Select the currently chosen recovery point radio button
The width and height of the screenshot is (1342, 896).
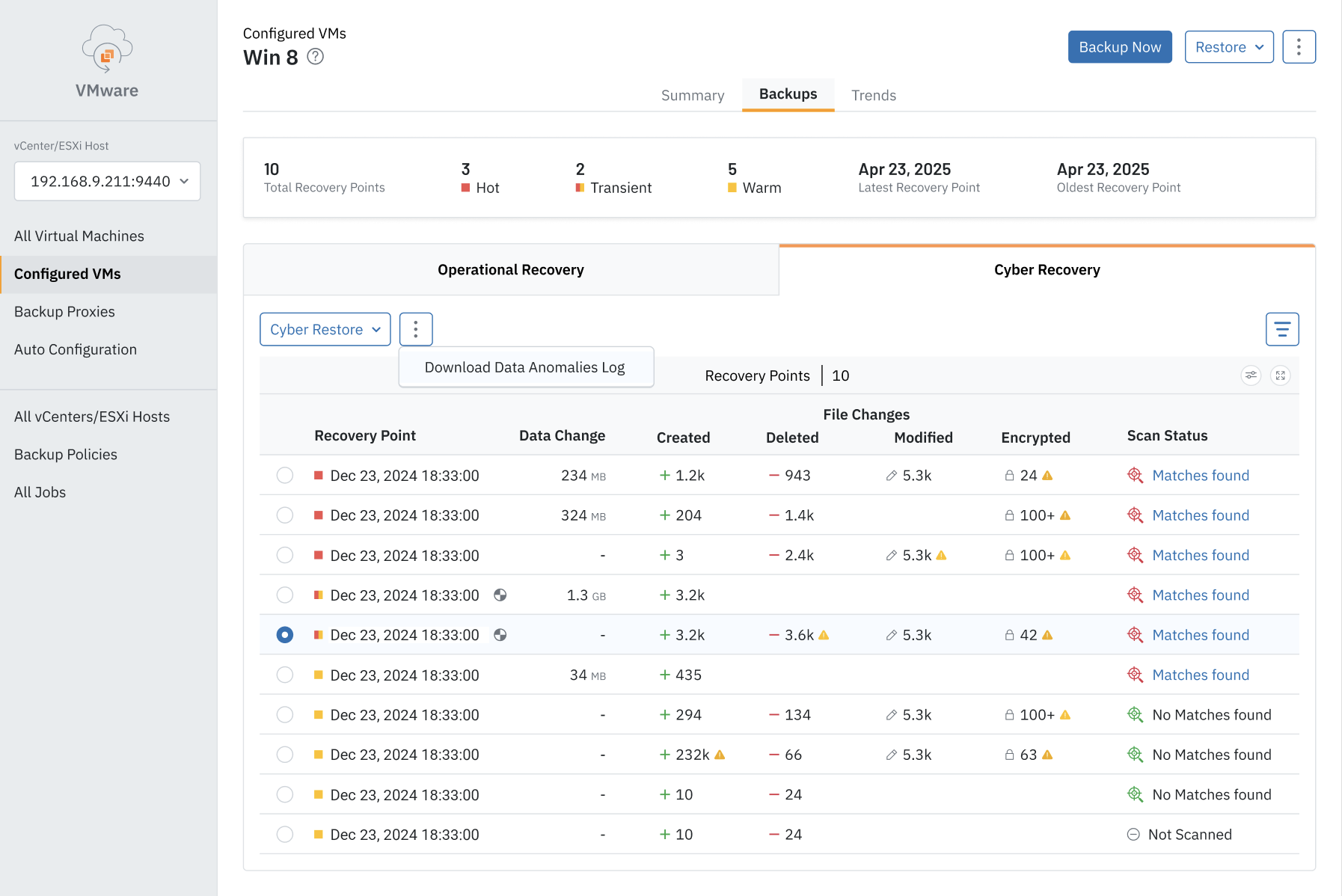point(284,634)
